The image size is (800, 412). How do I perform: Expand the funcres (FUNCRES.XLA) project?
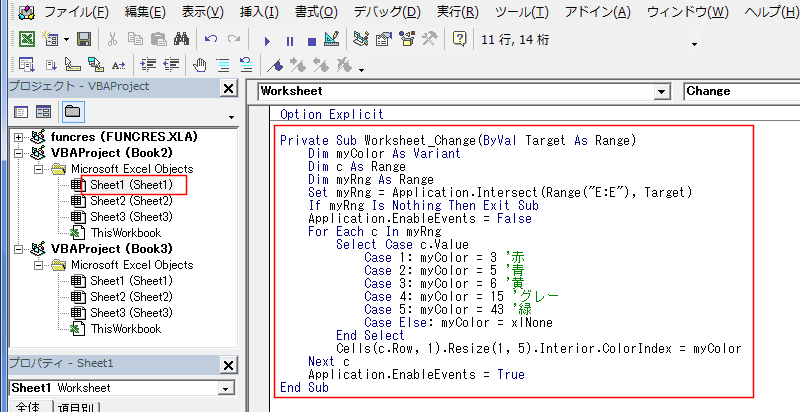[18, 137]
